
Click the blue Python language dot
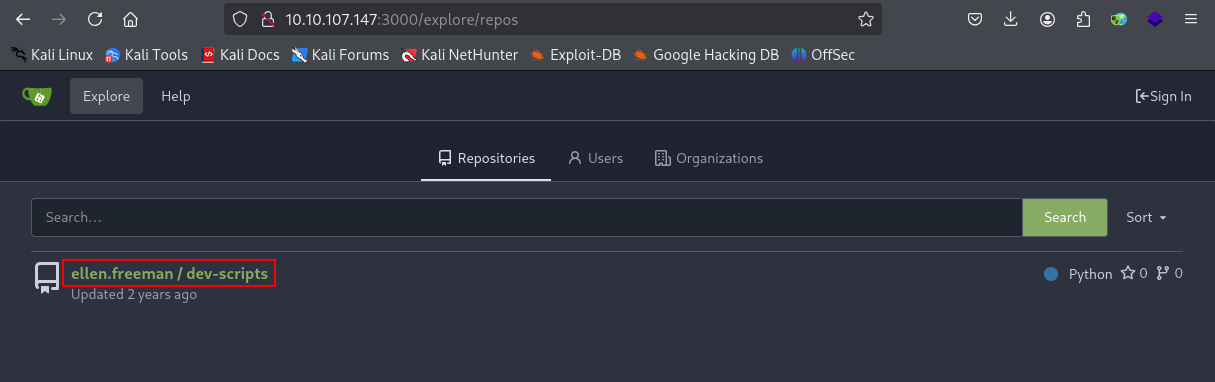pyautogui.click(x=1050, y=274)
